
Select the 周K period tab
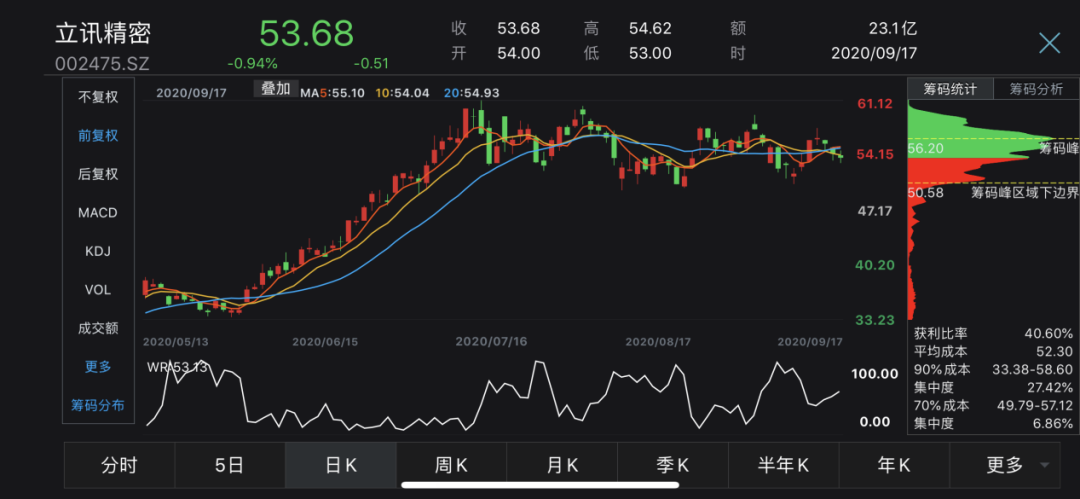click(x=451, y=466)
